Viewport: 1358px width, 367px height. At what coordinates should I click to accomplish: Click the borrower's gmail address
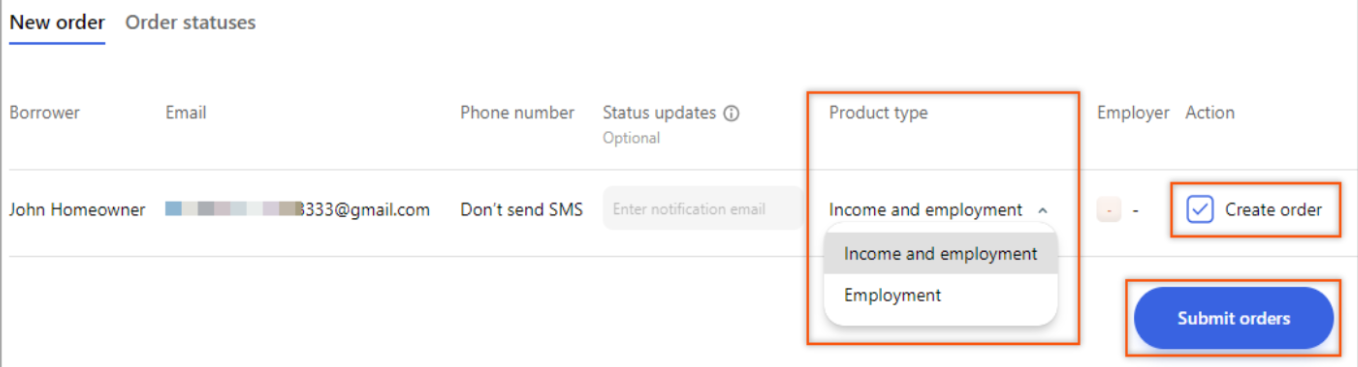[298, 210]
